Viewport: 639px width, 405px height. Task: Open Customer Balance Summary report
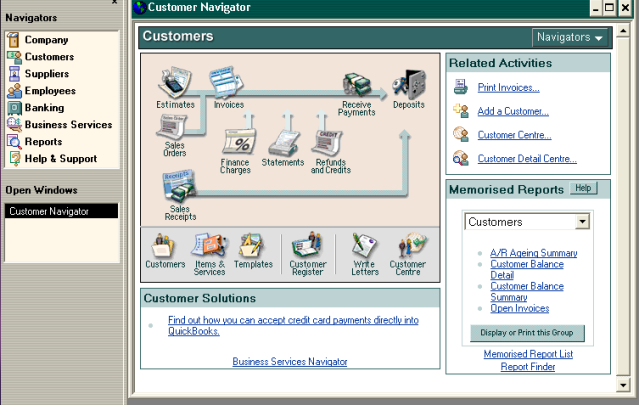[x=527, y=291]
